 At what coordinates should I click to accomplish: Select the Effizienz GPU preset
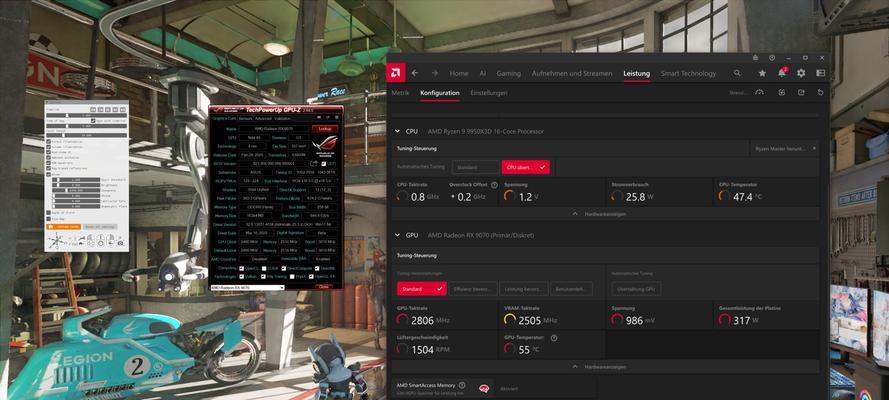pos(473,289)
